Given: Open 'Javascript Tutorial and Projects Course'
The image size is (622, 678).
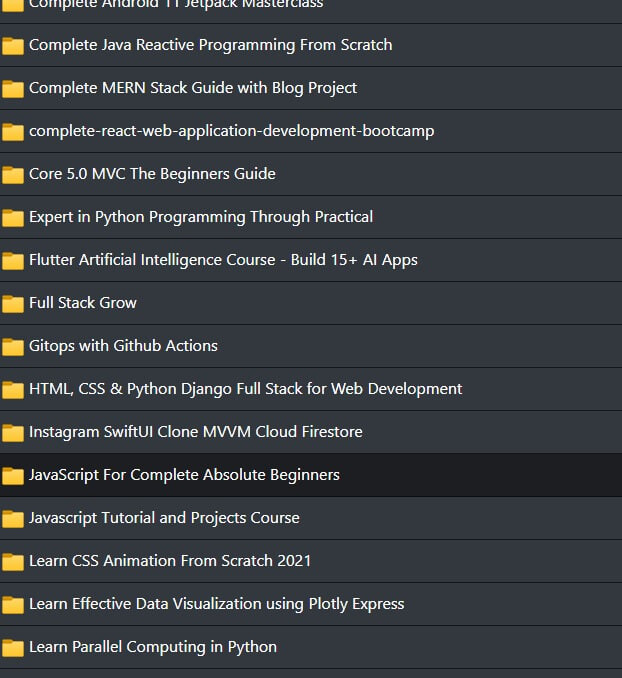Looking at the screenshot, I should 164,518.
